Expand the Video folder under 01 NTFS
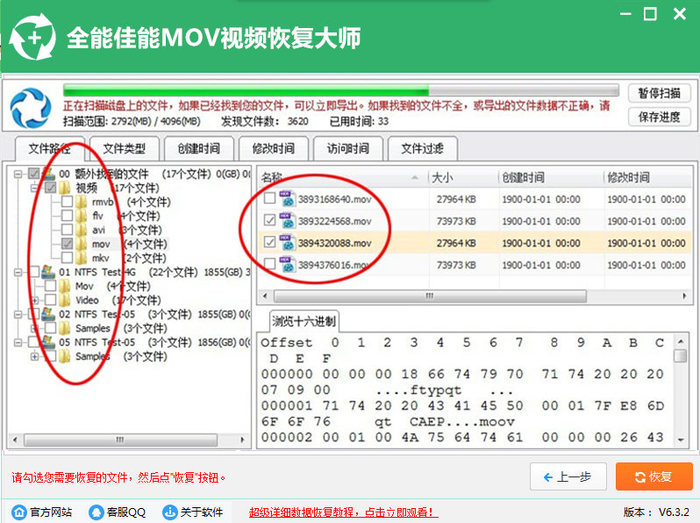The width and height of the screenshot is (700, 523). click(x=36, y=300)
